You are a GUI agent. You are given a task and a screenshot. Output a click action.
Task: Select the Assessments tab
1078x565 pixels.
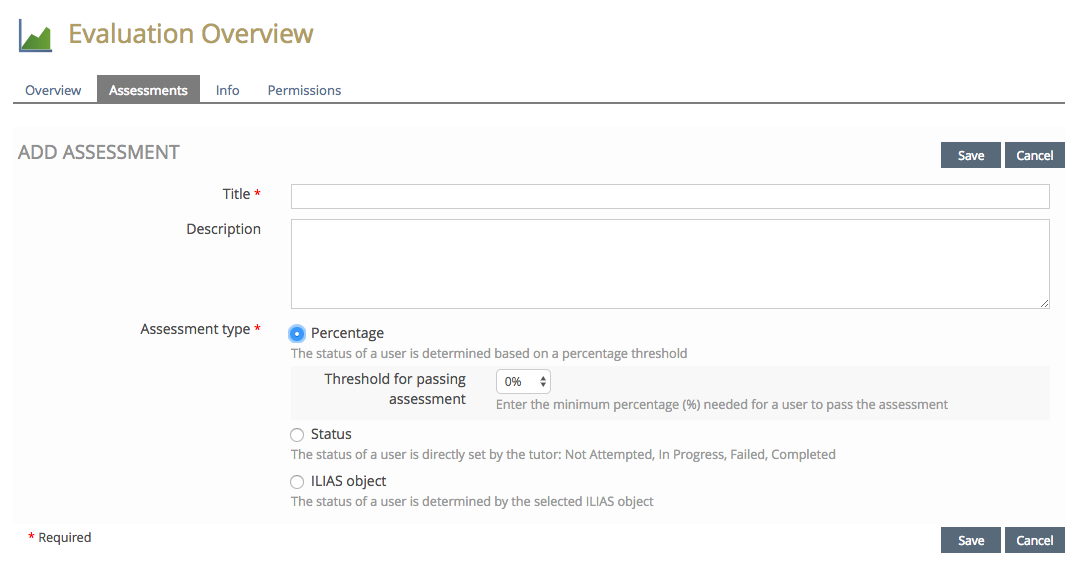(148, 90)
